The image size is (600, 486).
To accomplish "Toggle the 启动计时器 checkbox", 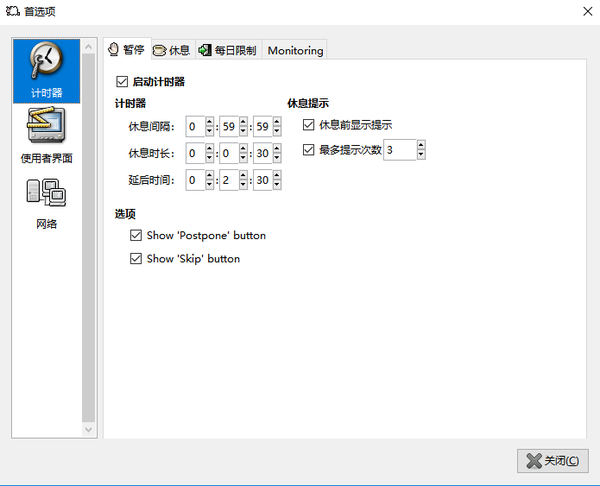I will (122, 82).
